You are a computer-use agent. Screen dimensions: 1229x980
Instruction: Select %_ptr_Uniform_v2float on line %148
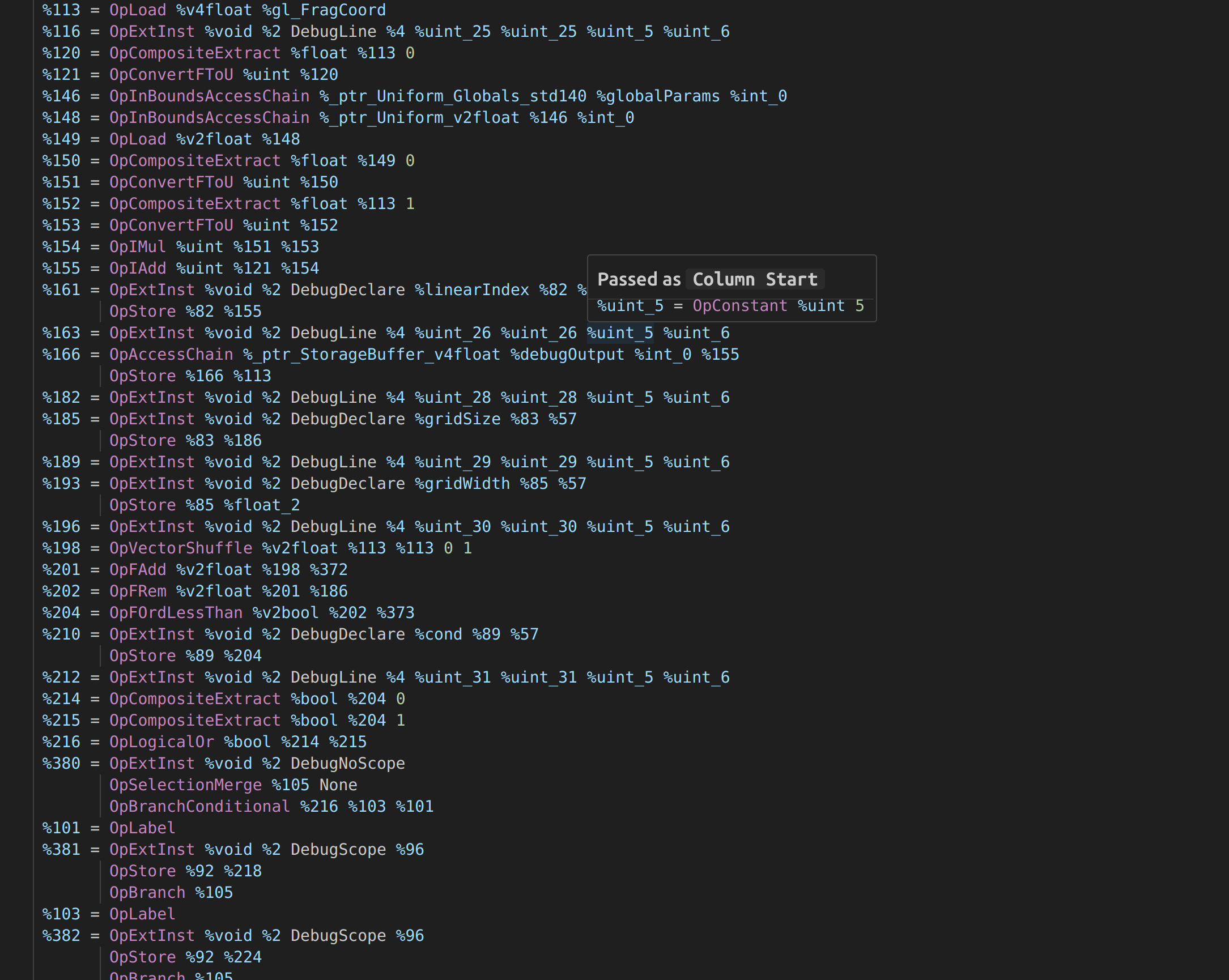[419, 118]
